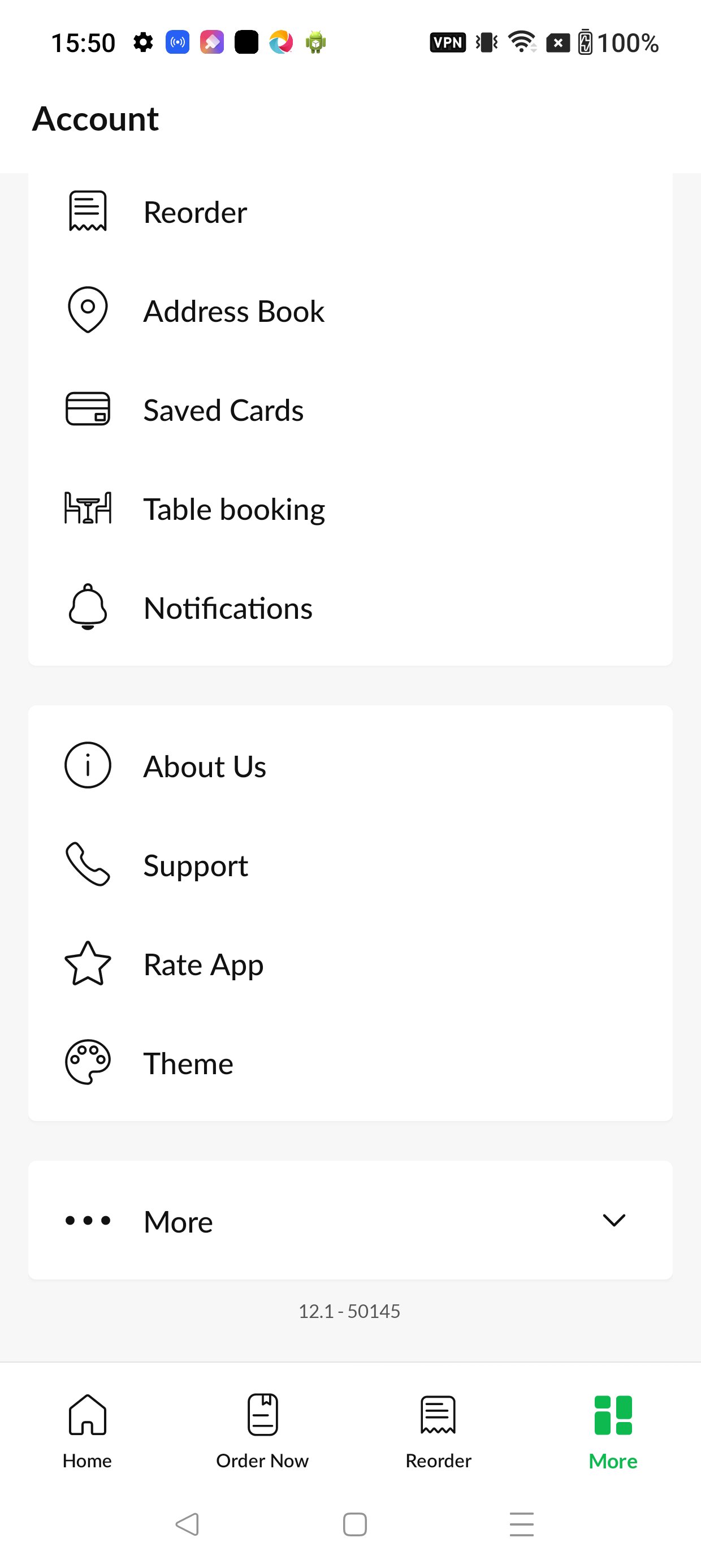
Task: Tap the Reorder receipt icon in list
Action: [88, 211]
